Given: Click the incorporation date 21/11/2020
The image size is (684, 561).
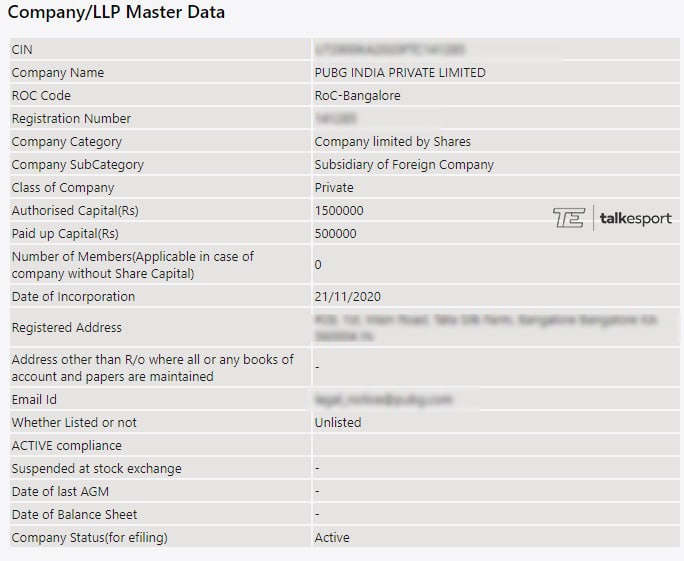Looking at the screenshot, I should (347, 297).
